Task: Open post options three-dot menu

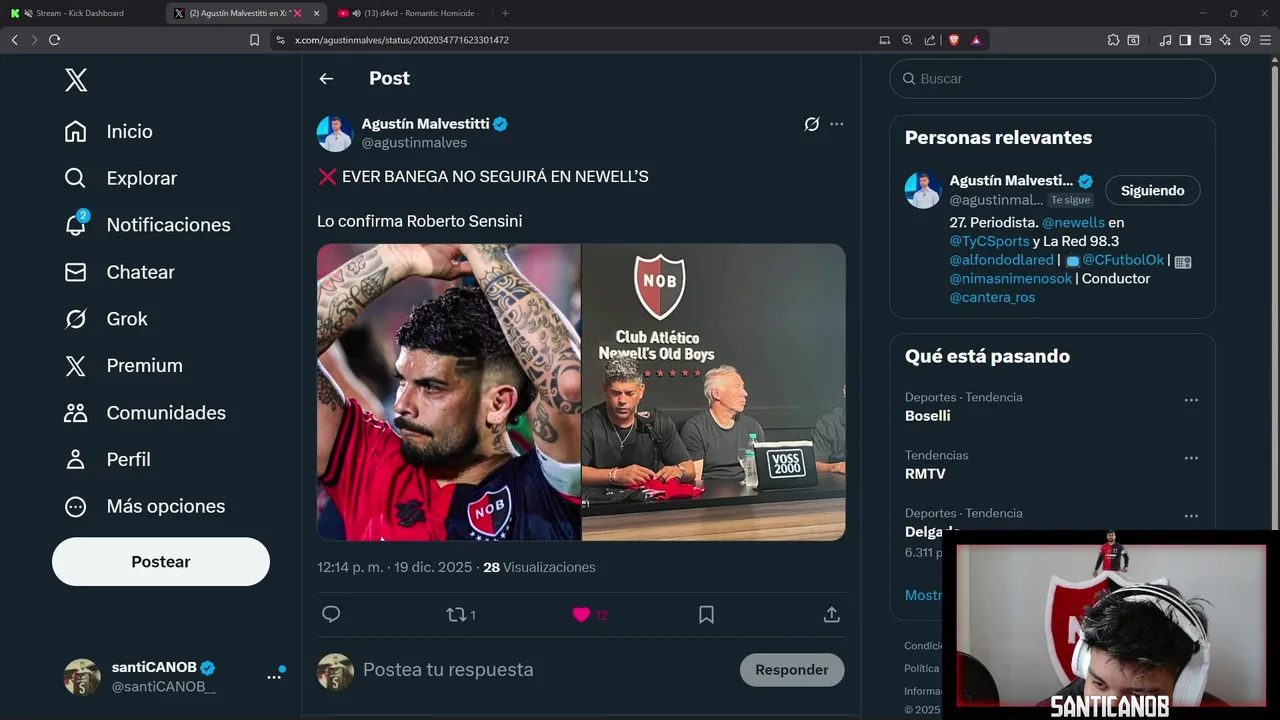Action: (x=836, y=124)
